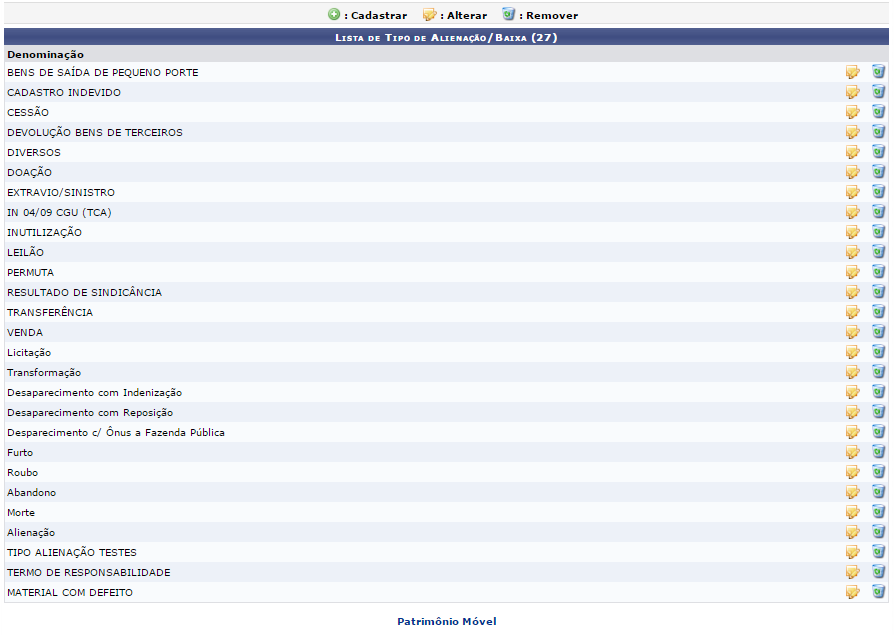Delete the Licitação entry

(x=878, y=352)
